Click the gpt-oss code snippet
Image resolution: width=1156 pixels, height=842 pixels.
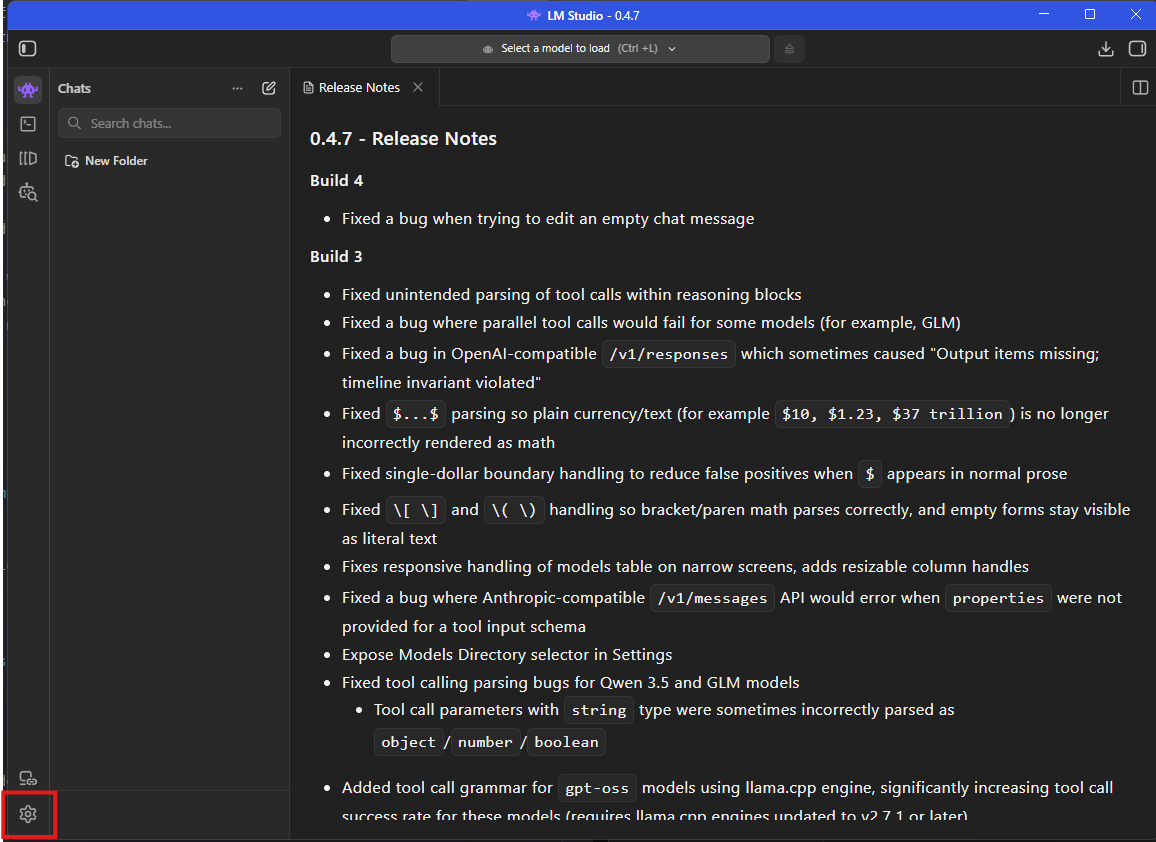click(x=597, y=788)
